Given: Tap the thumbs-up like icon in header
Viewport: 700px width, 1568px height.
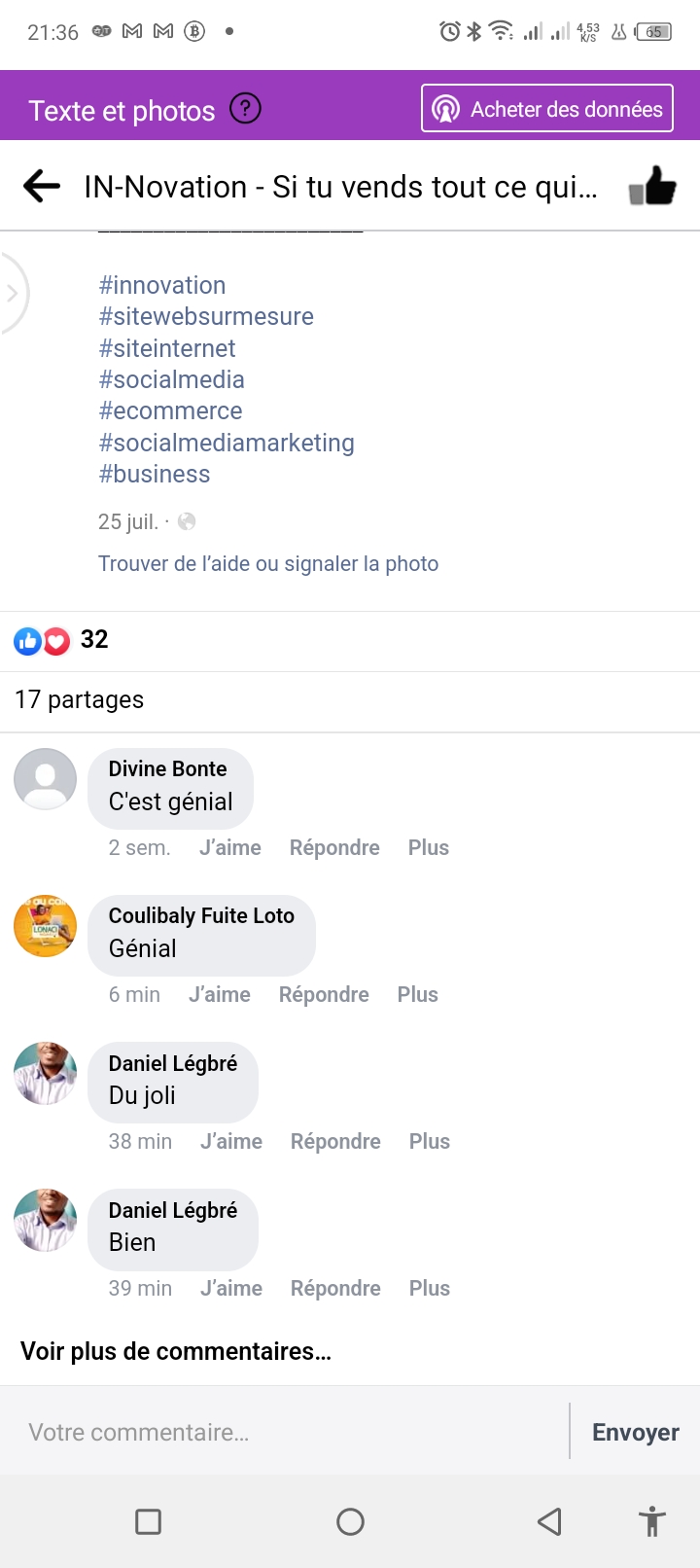Looking at the screenshot, I should pos(652,185).
